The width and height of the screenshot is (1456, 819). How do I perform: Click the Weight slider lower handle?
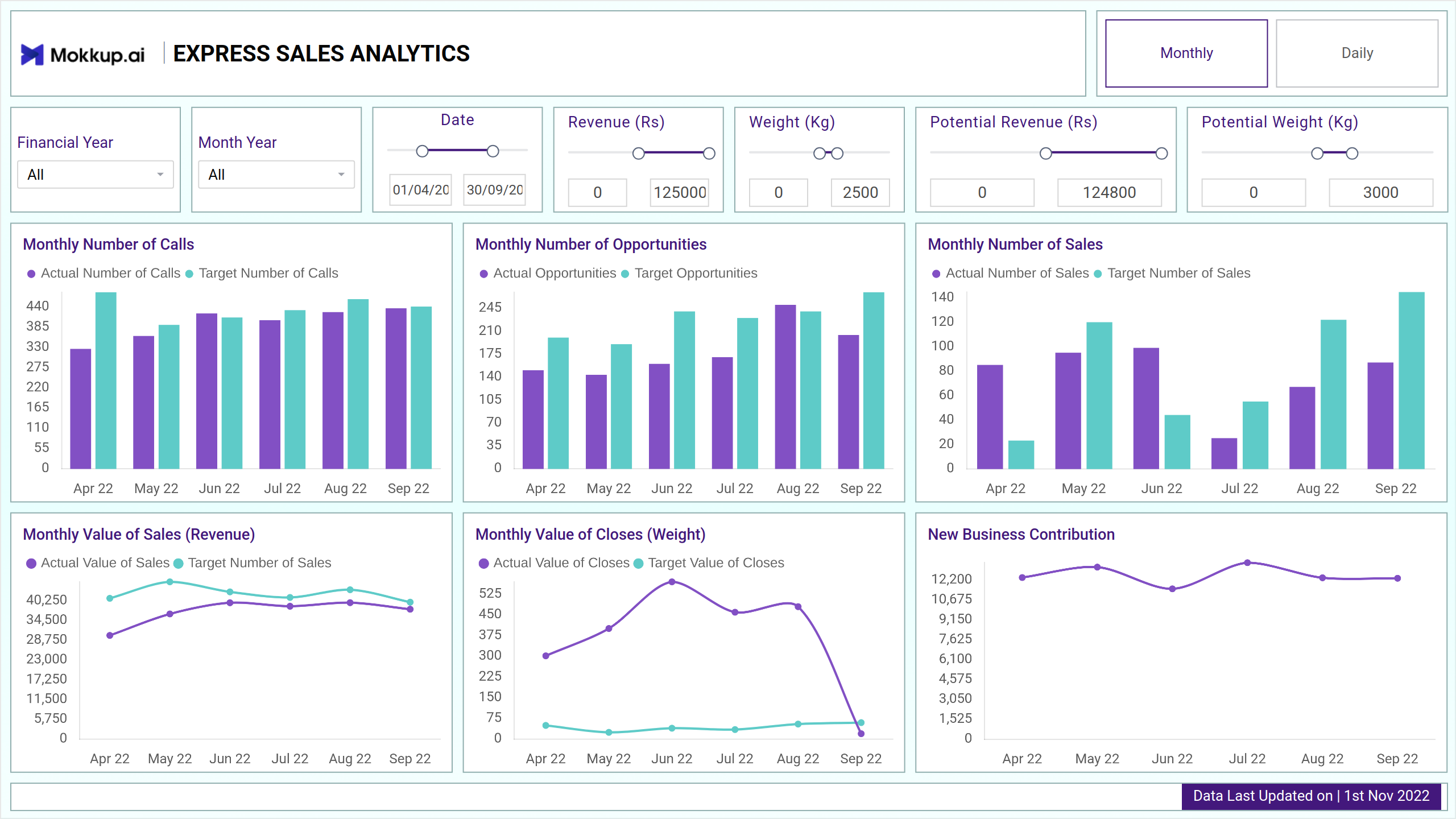820,154
